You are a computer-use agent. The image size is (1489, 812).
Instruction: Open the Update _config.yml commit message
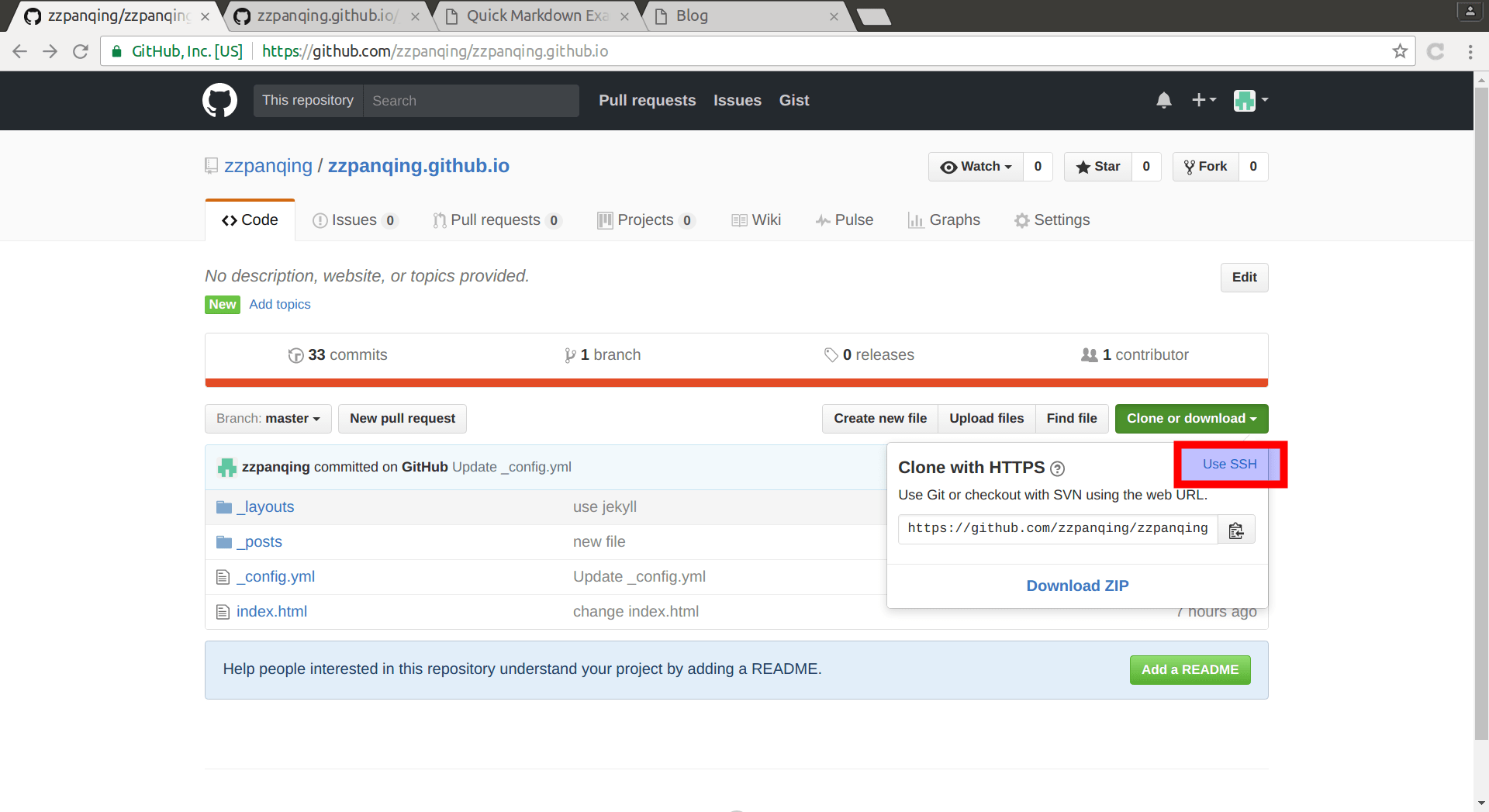pos(512,467)
